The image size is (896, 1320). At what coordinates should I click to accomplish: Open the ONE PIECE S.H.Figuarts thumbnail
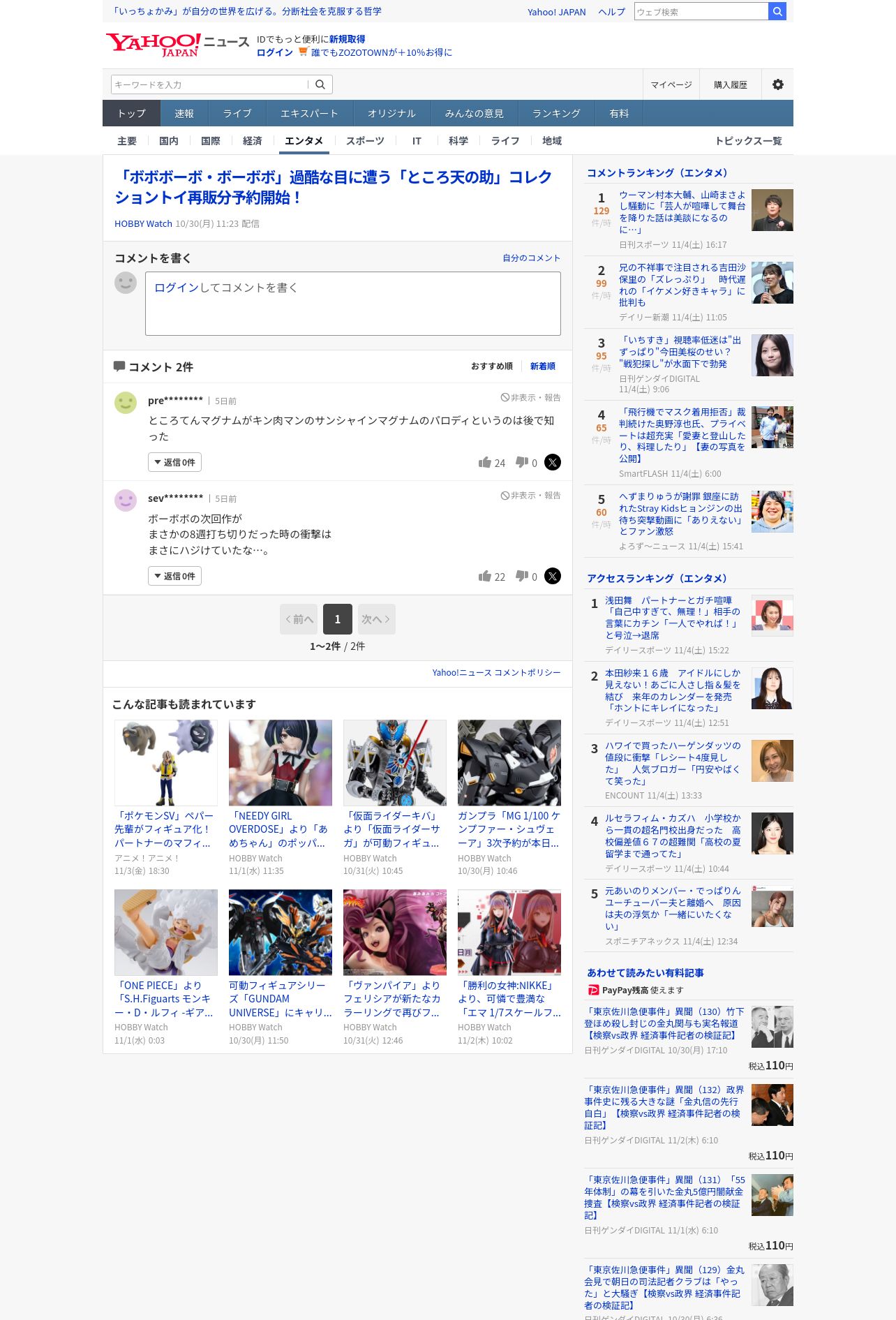166,933
